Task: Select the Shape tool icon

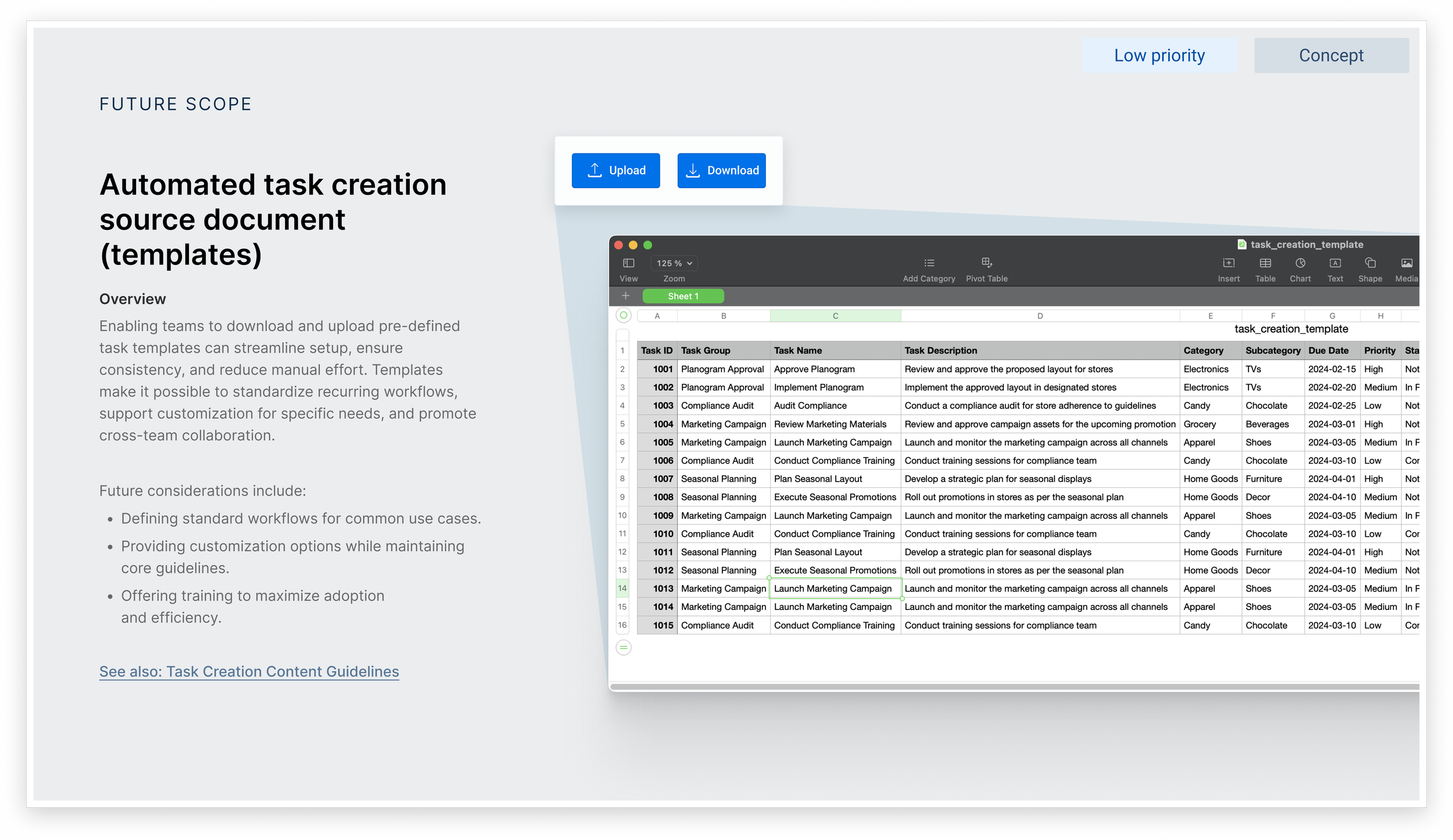Action: [1369, 263]
